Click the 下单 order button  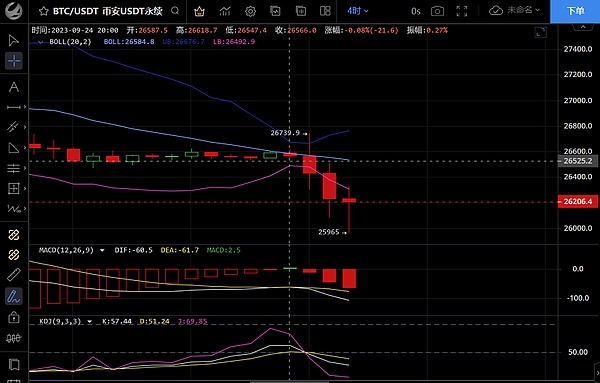click(575, 11)
